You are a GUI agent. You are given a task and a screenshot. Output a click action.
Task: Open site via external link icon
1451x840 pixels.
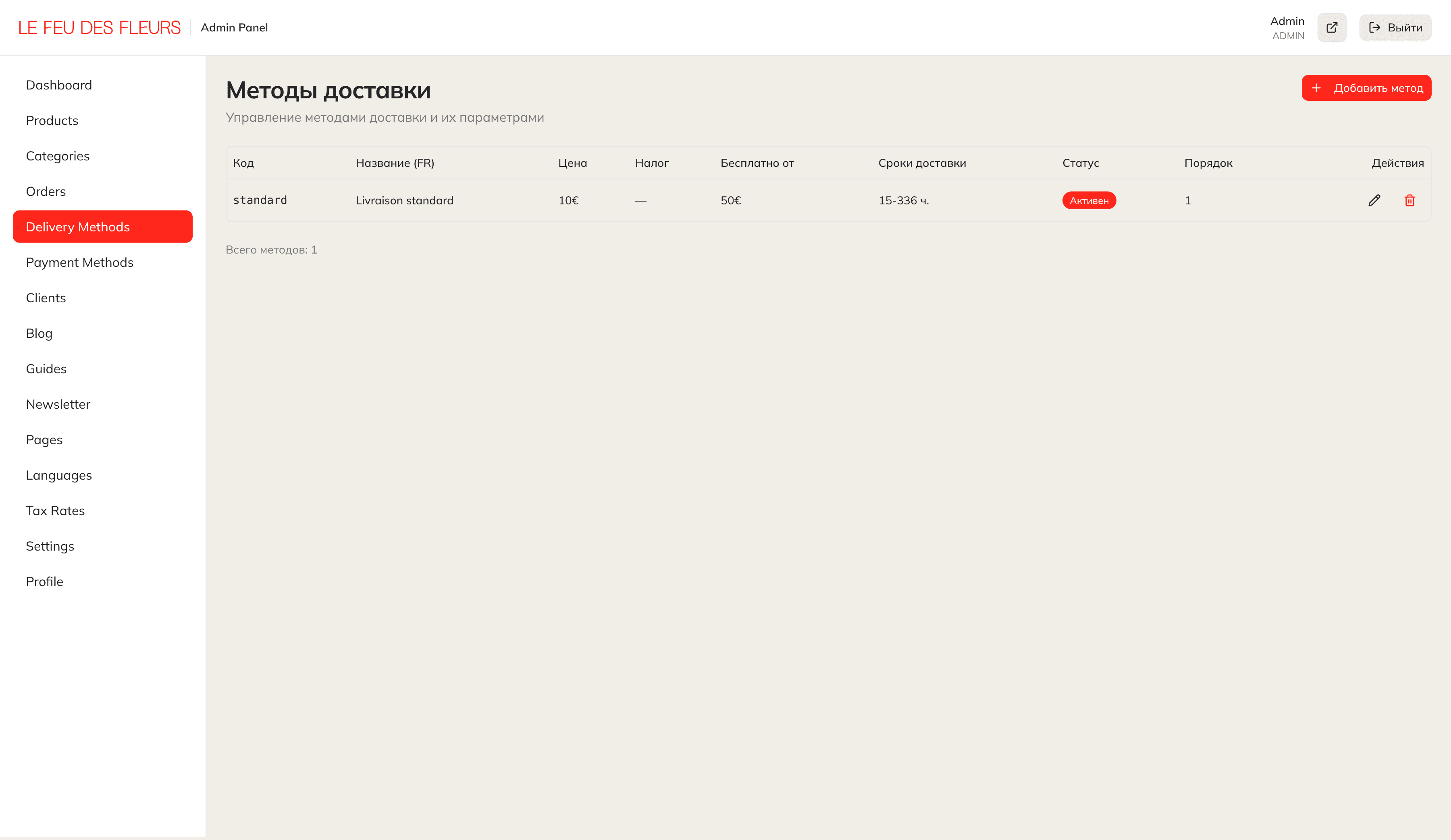[x=1331, y=28]
